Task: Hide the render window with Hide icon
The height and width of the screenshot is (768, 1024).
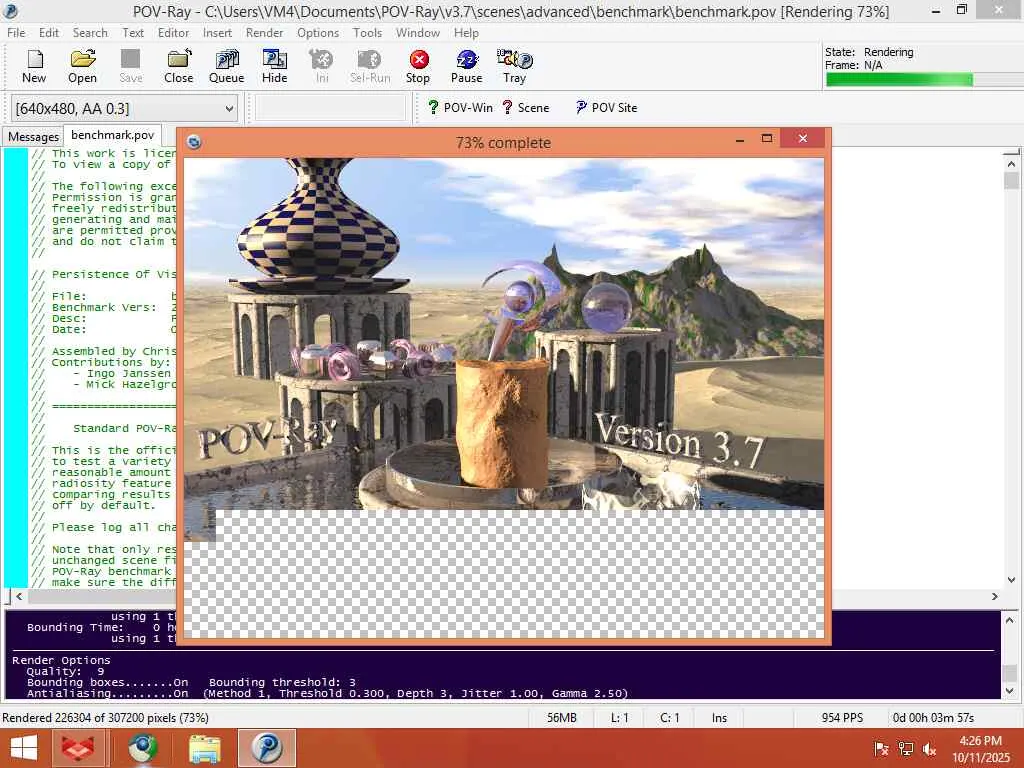Action: click(x=274, y=67)
